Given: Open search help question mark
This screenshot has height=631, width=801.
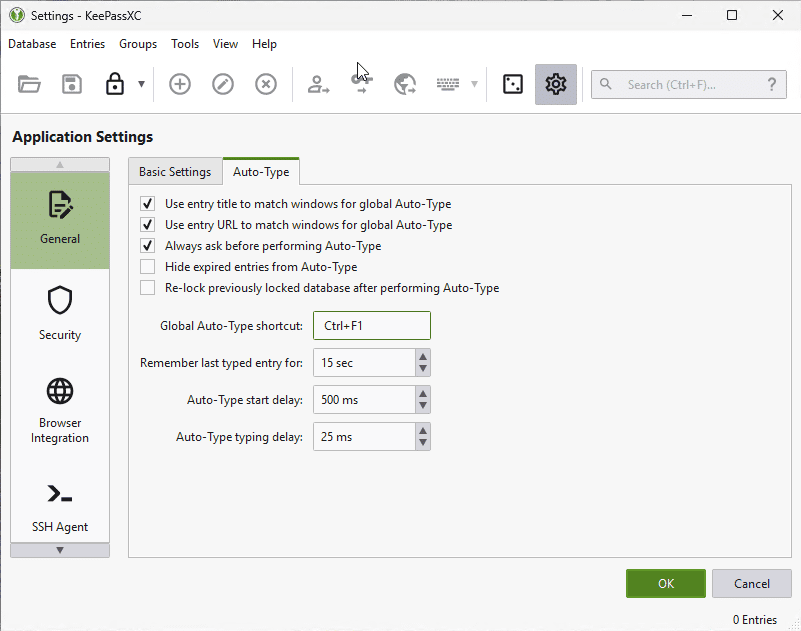Looking at the screenshot, I should coord(772,84).
